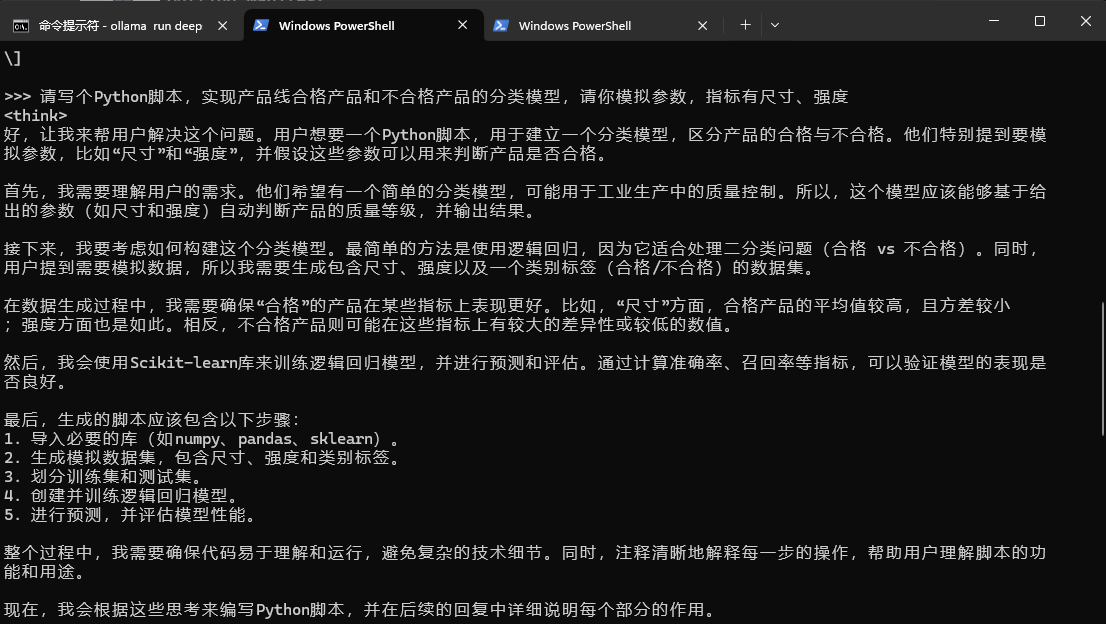Close the terminal window
1106x624 pixels.
(x=1086, y=21)
